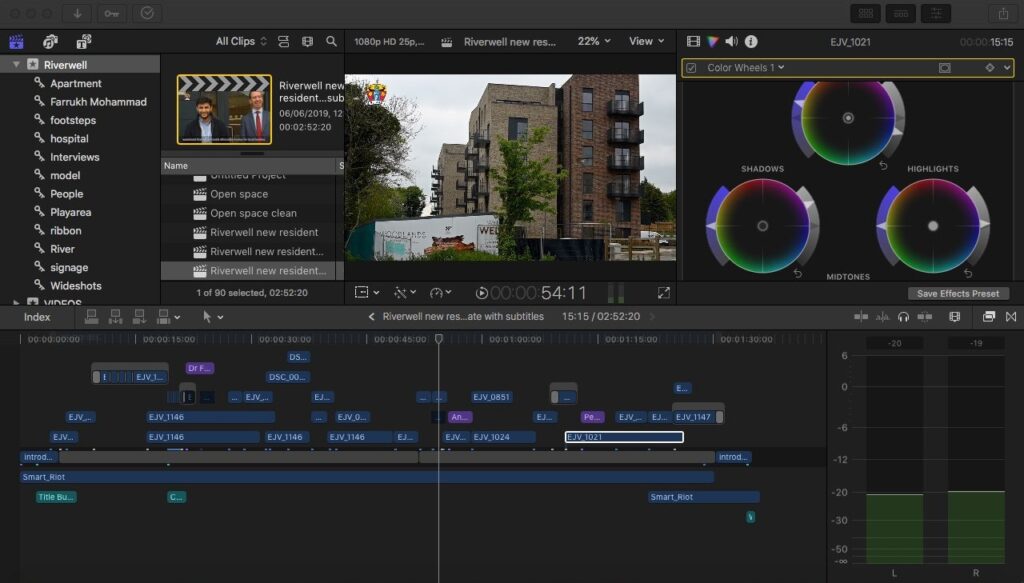Image resolution: width=1024 pixels, height=583 pixels.
Task: Select the Riverwell project thumbnail in browser
Action: tap(224, 109)
